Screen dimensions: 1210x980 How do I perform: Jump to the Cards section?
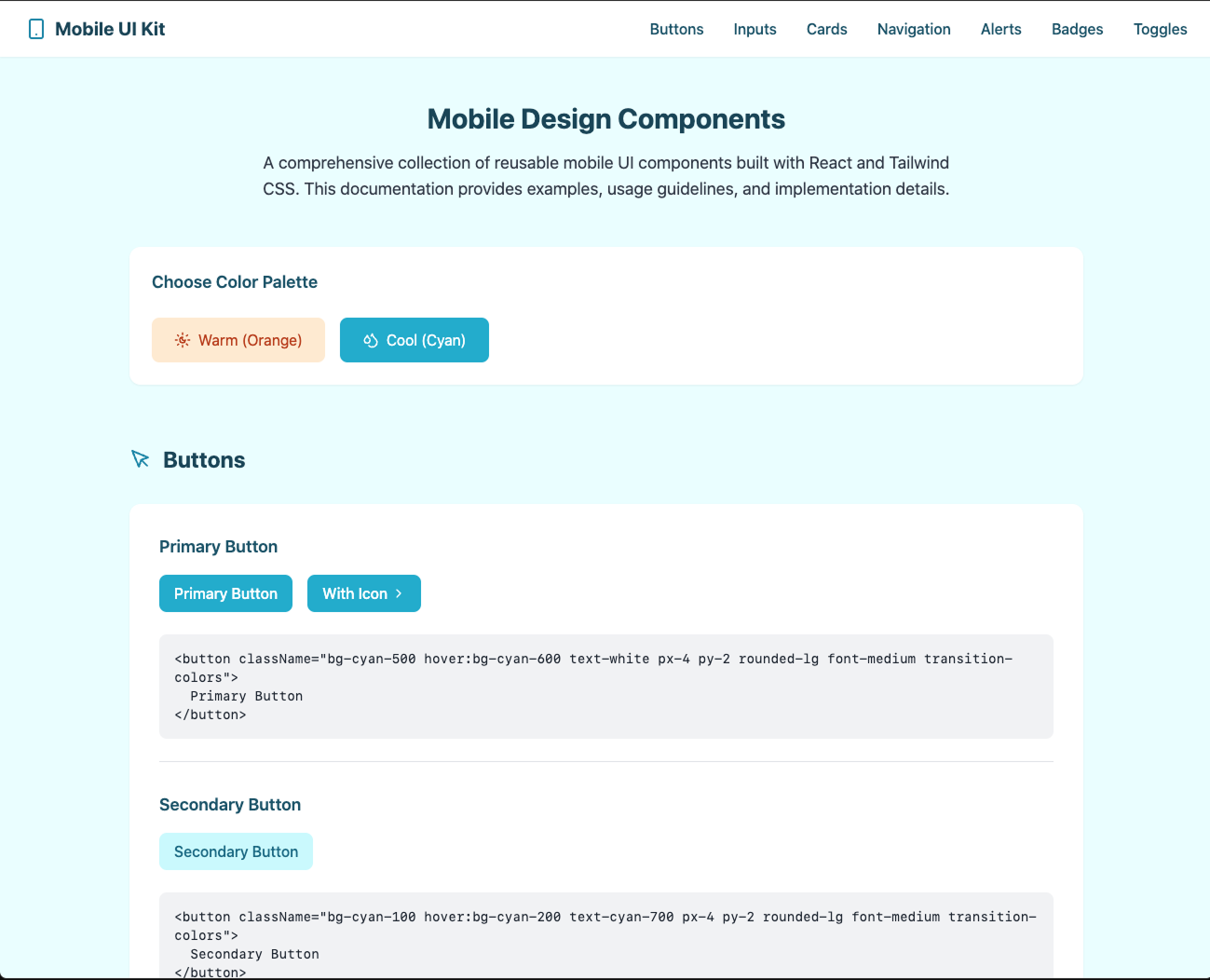coord(827,29)
